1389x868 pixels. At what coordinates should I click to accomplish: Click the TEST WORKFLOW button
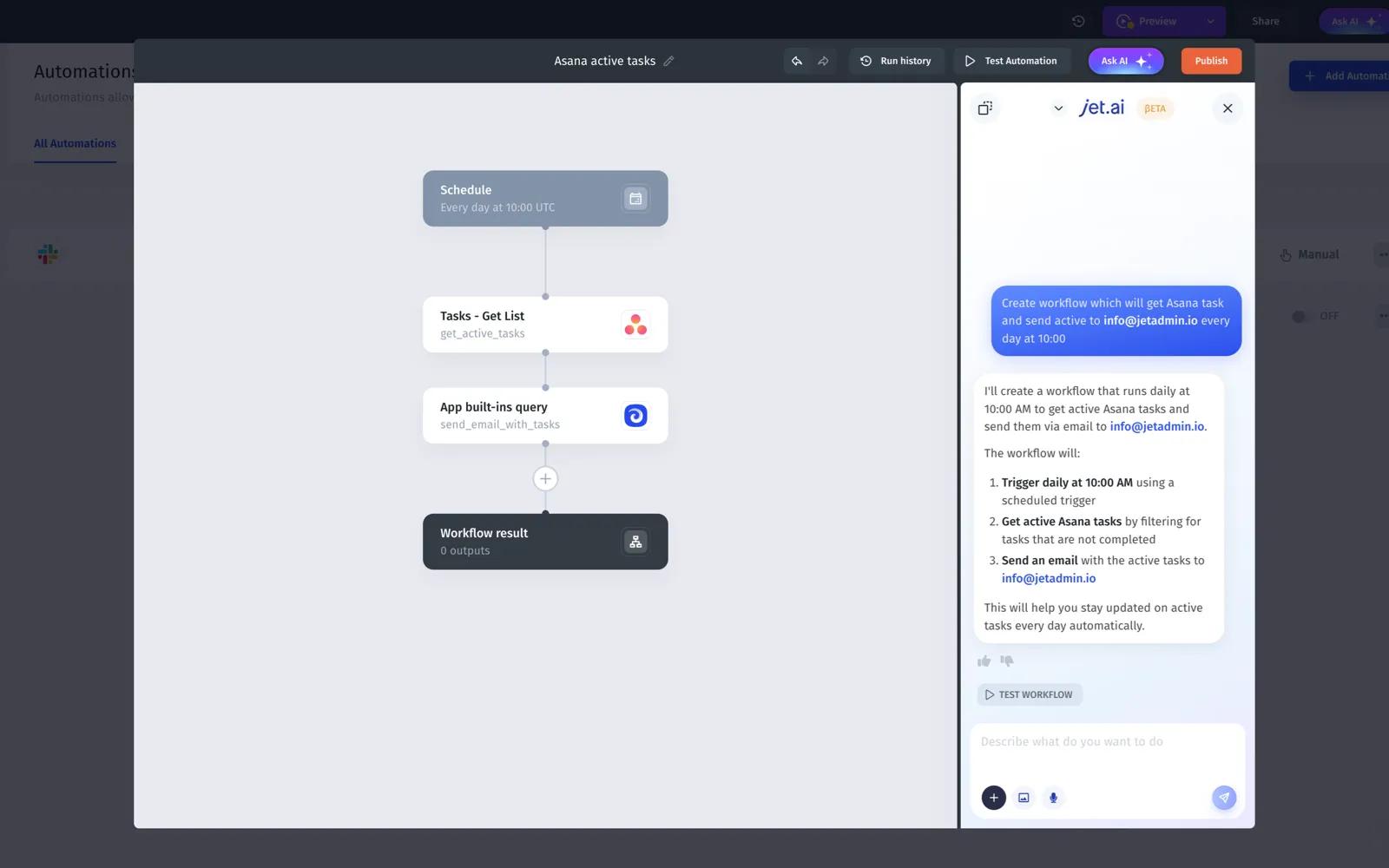pyautogui.click(x=1030, y=694)
